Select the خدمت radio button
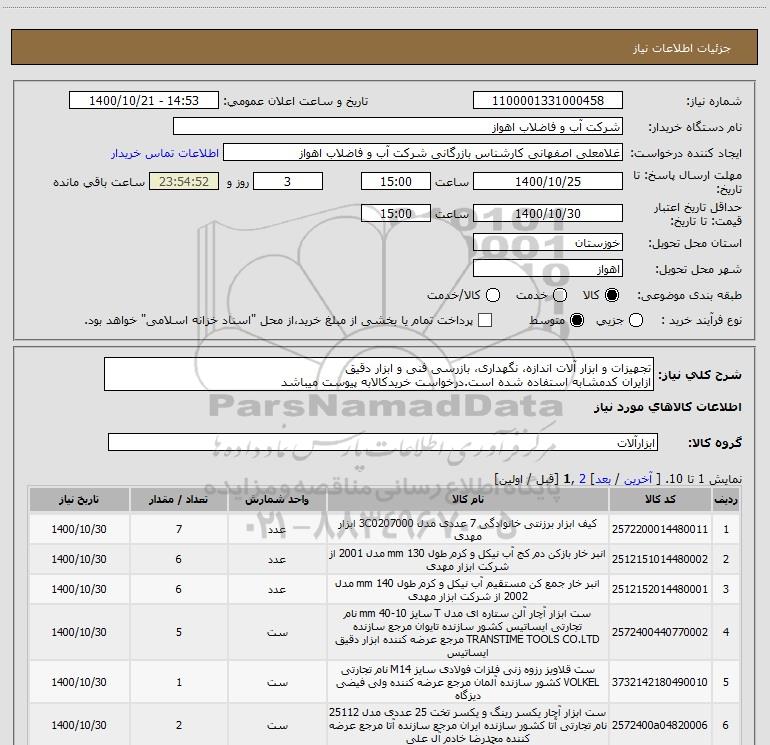770x745 pixels. tap(560, 295)
